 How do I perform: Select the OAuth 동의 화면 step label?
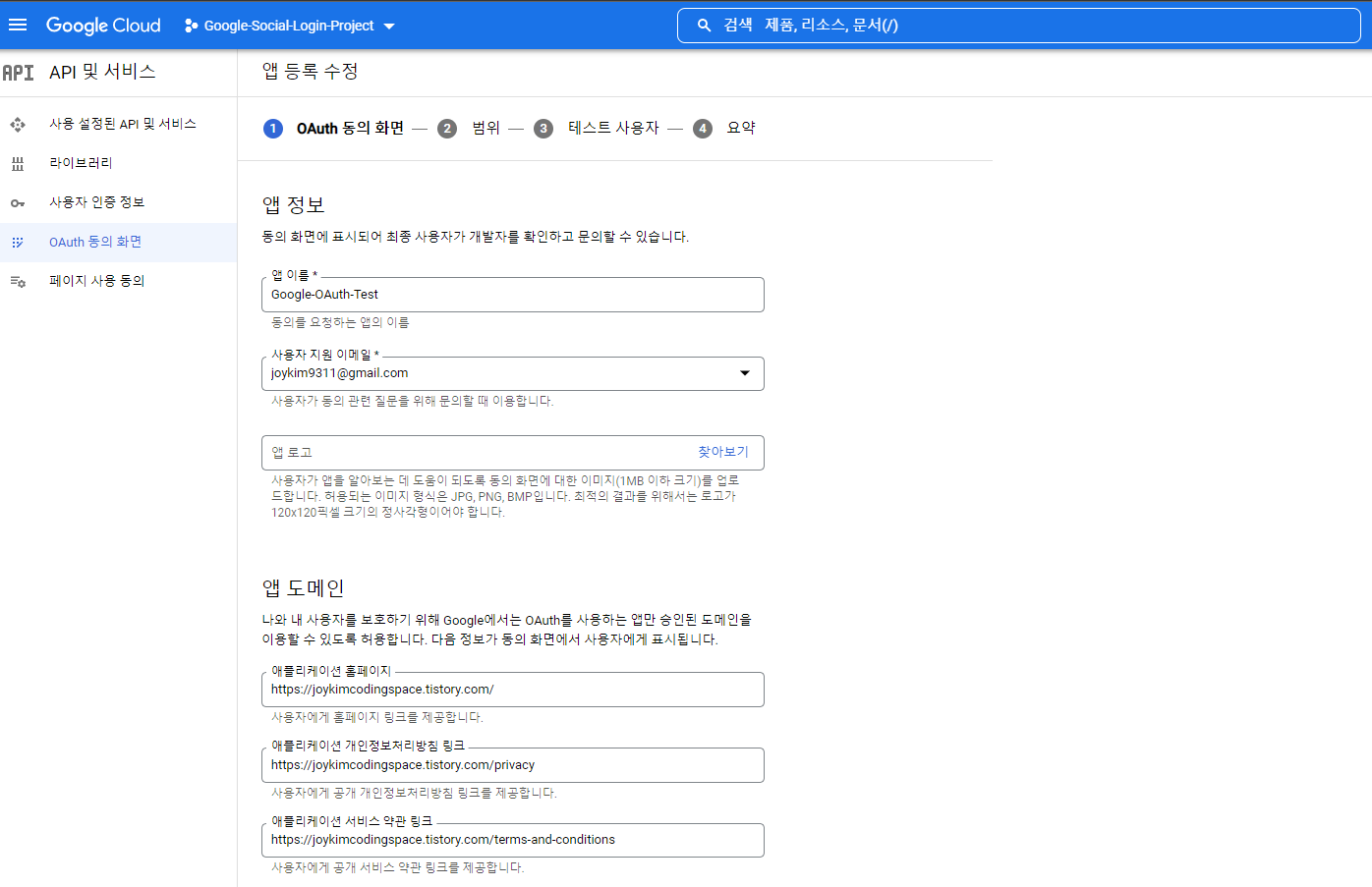pos(350,128)
